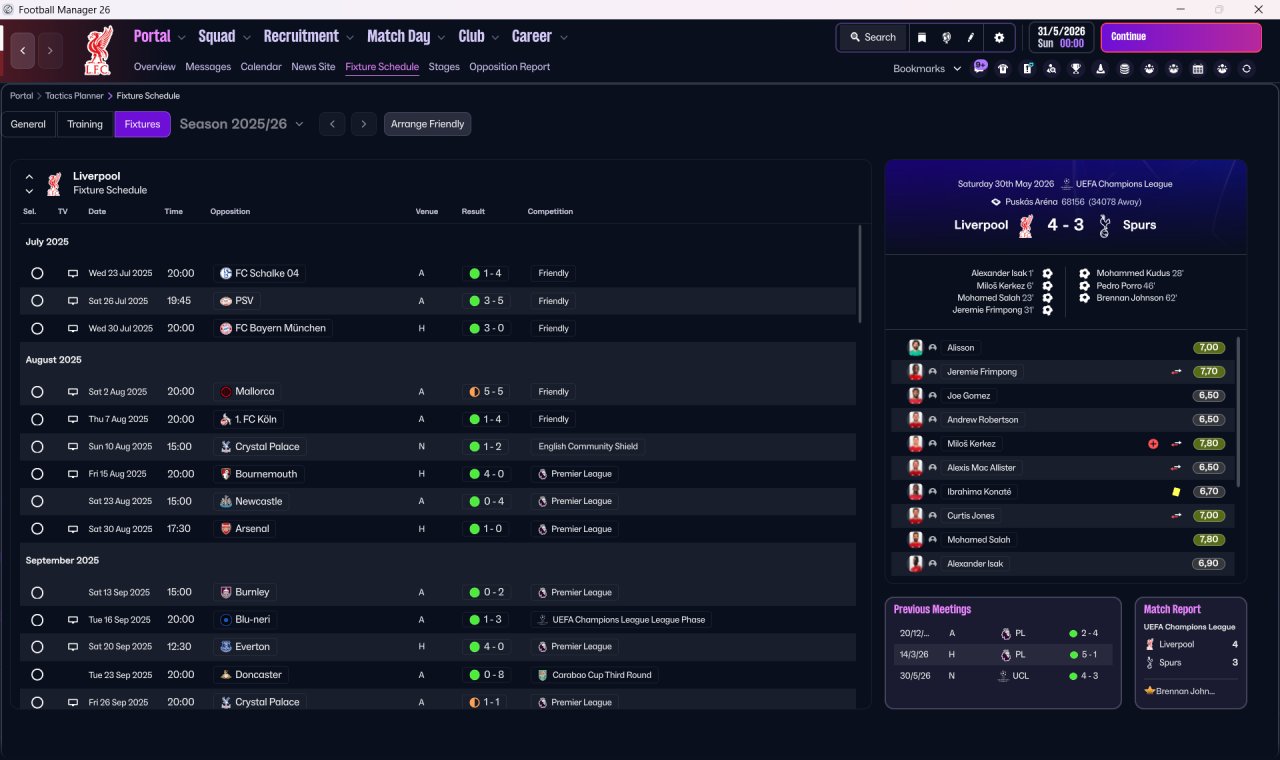
Task: Click the TV icon on the PSV row
Action: click(73, 301)
